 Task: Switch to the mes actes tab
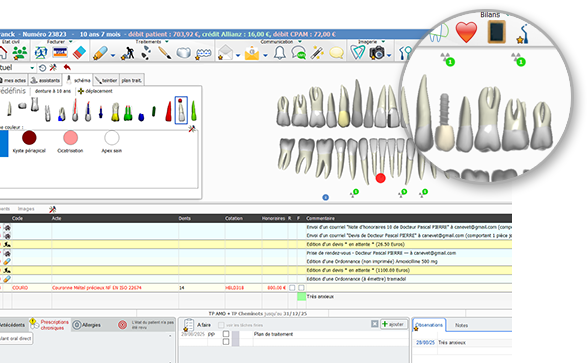13,80
